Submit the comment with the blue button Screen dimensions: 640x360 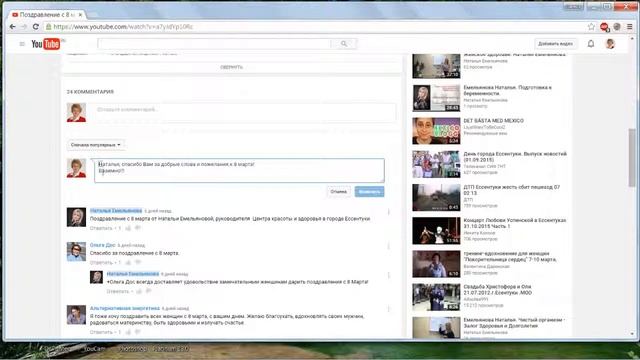coord(369,191)
